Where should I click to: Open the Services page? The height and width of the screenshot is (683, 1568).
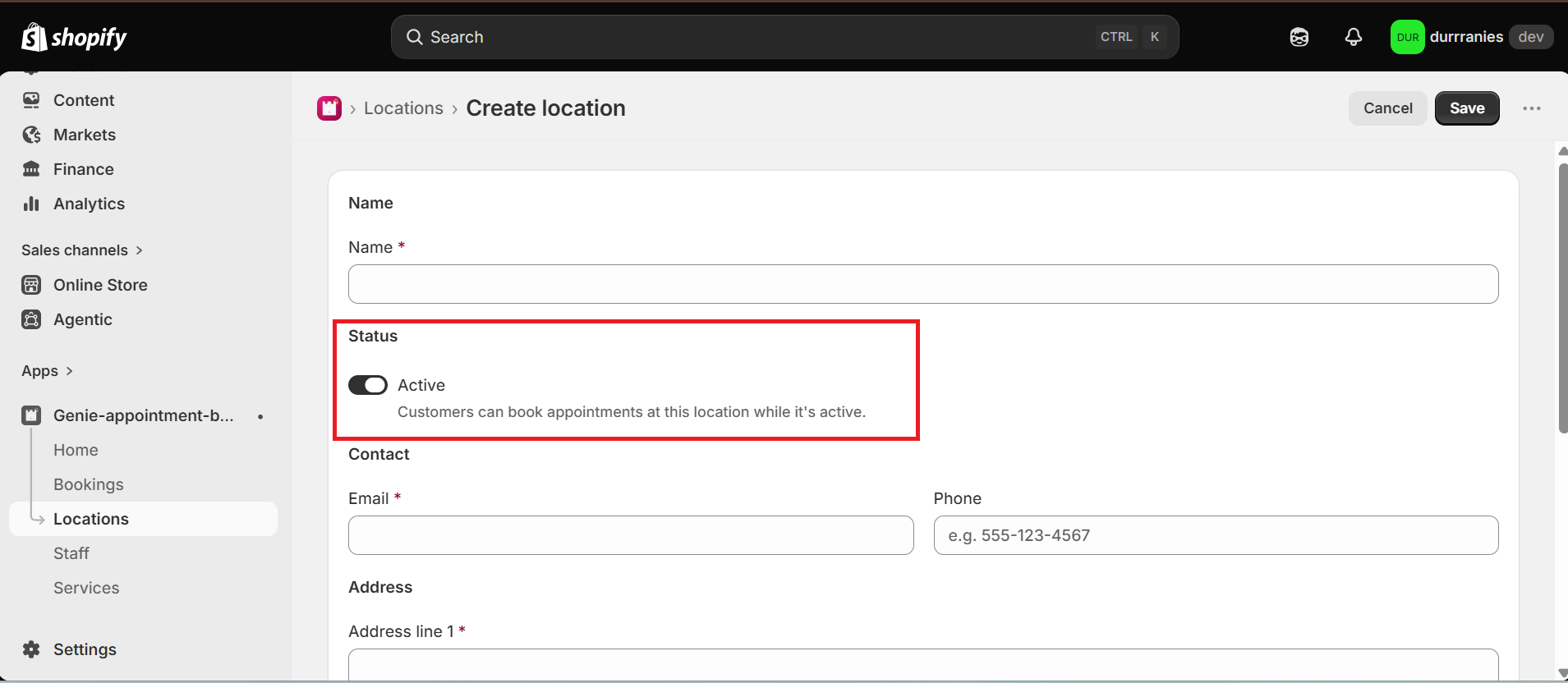(x=86, y=588)
